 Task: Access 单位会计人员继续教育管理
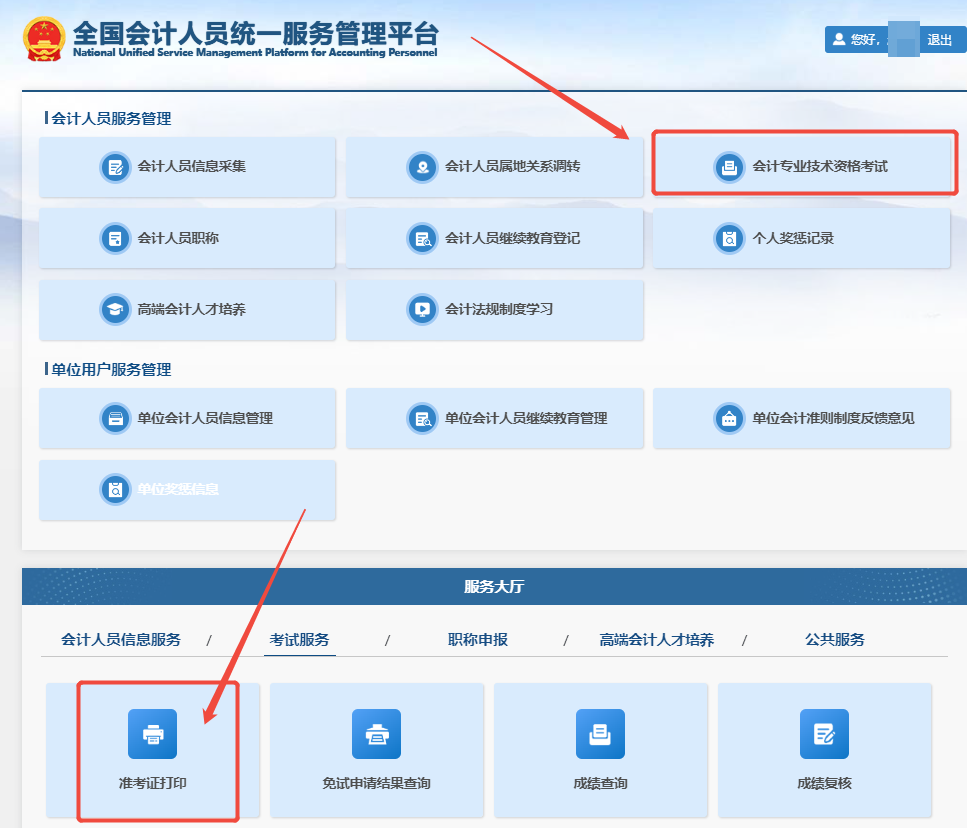[x=494, y=418]
